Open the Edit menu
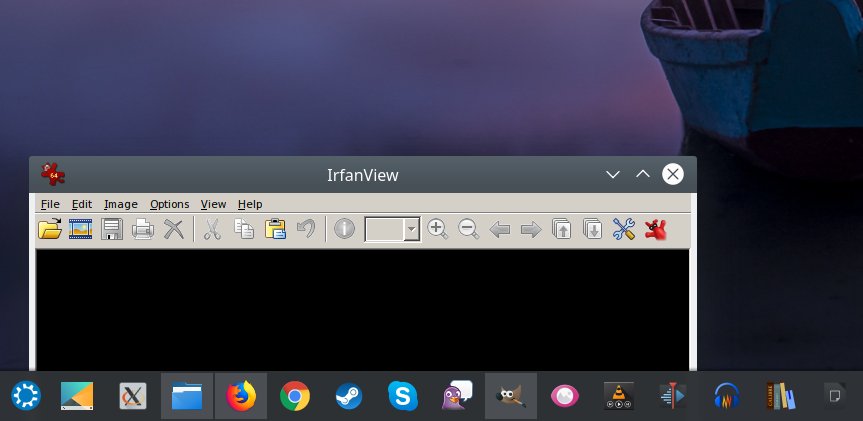The image size is (863, 421). coord(82,204)
